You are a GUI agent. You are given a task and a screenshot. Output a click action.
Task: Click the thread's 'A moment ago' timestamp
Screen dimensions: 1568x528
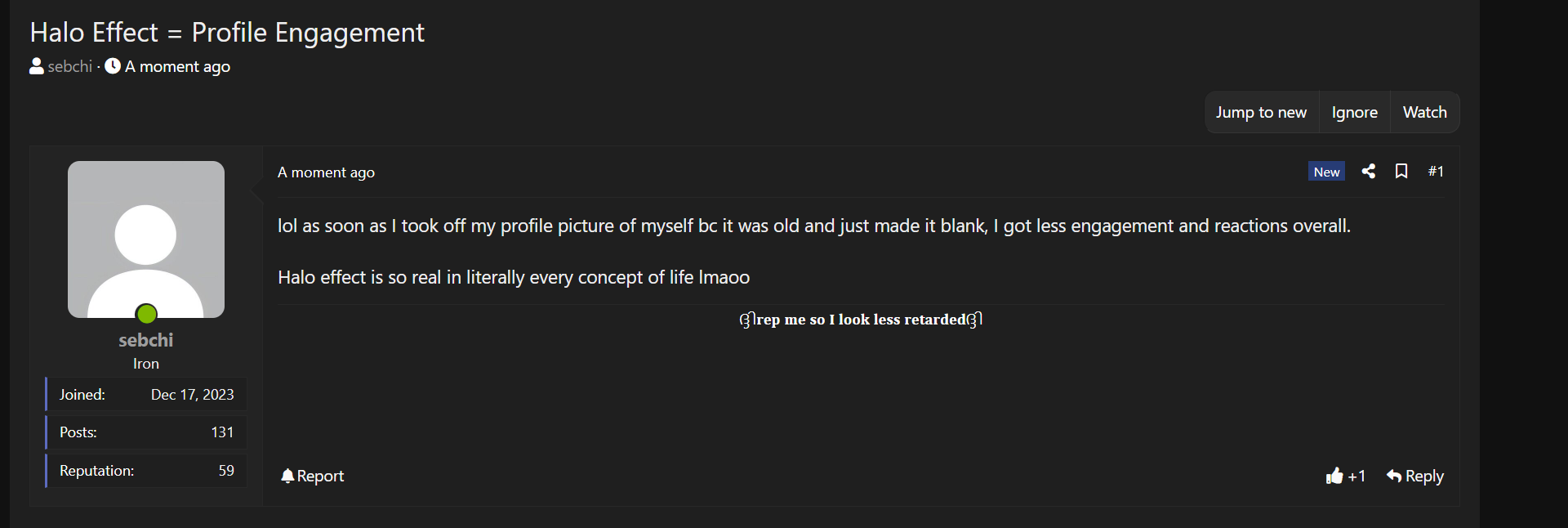[x=177, y=66]
